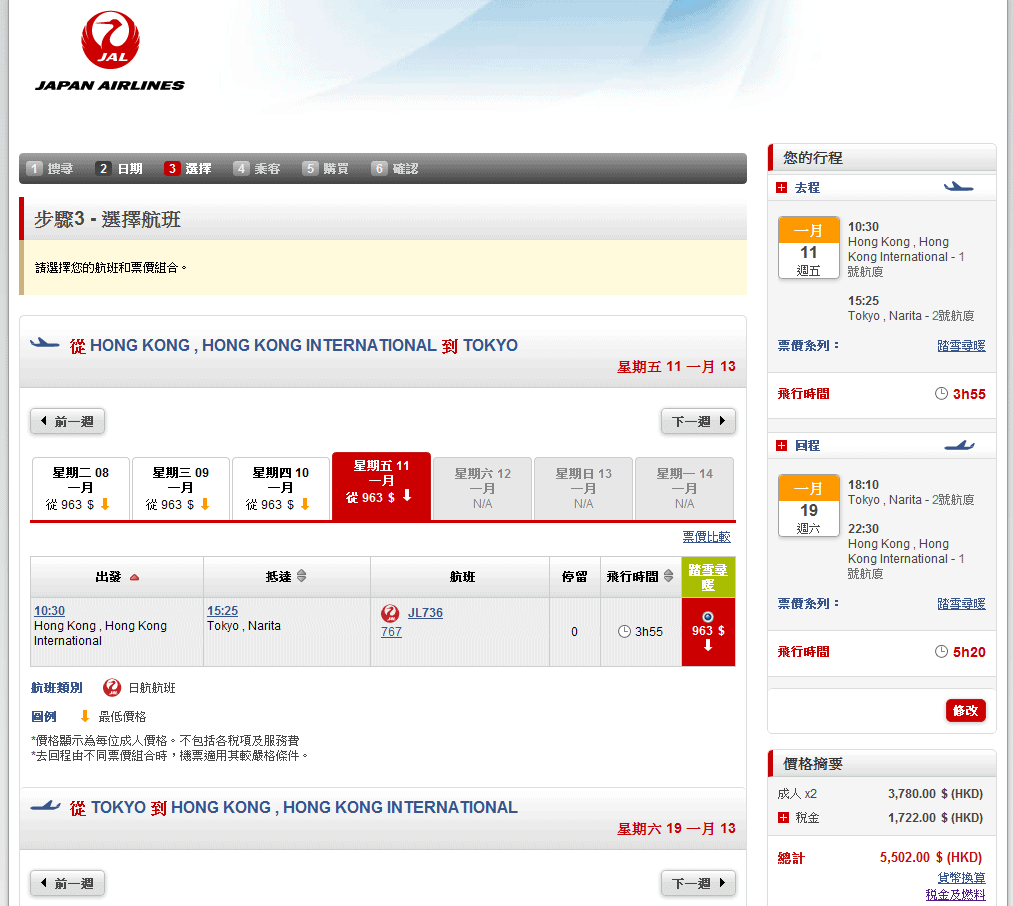The height and width of the screenshot is (906, 1013).
Task: Open the 票價比較 fare comparison link
Action: pyautogui.click(x=706, y=537)
